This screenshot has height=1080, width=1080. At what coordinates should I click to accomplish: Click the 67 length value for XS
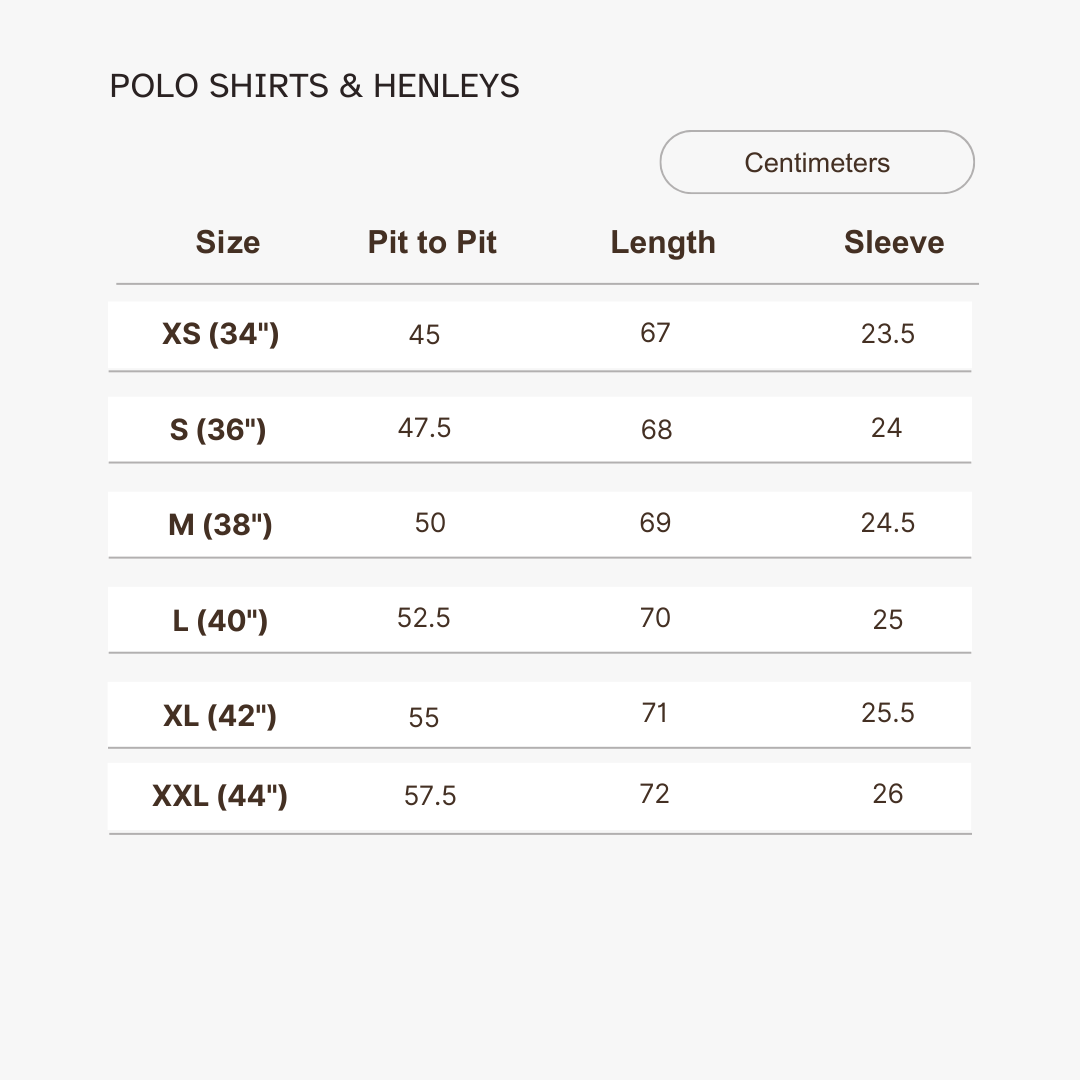click(x=655, y=333)
